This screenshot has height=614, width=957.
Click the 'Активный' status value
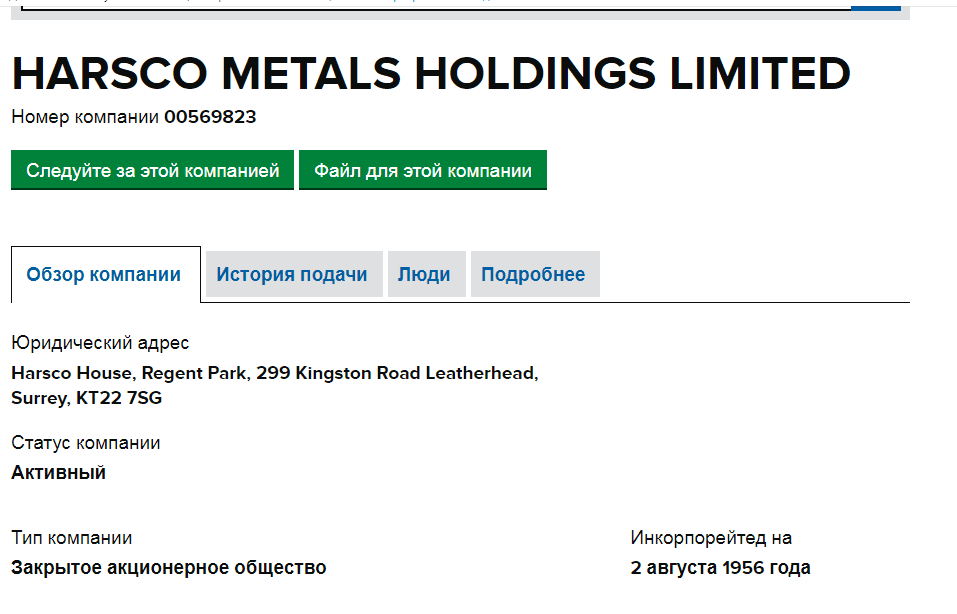click(58, 472)
